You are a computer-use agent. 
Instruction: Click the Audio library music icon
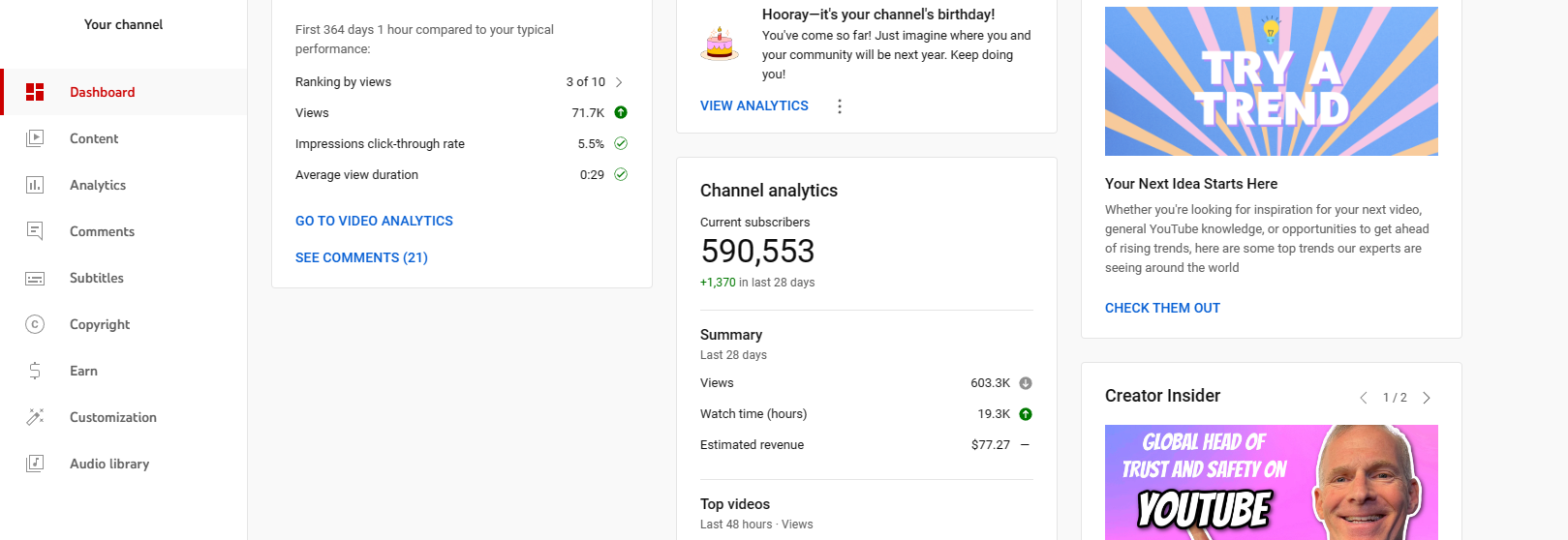(35, 464)
